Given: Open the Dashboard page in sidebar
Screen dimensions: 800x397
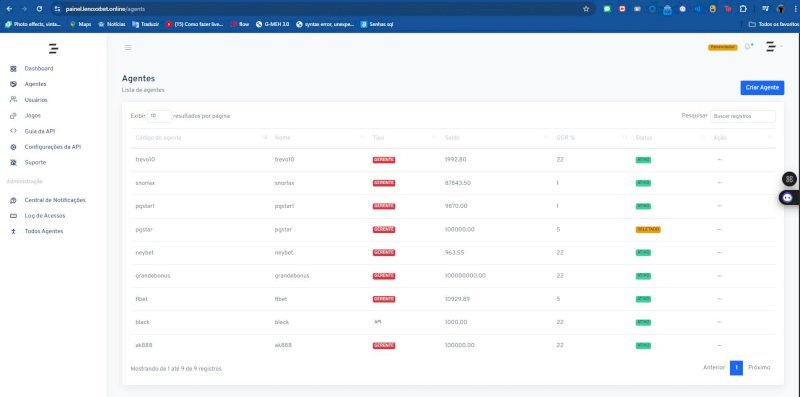Looking at the screenshot, I should point(39,68).
